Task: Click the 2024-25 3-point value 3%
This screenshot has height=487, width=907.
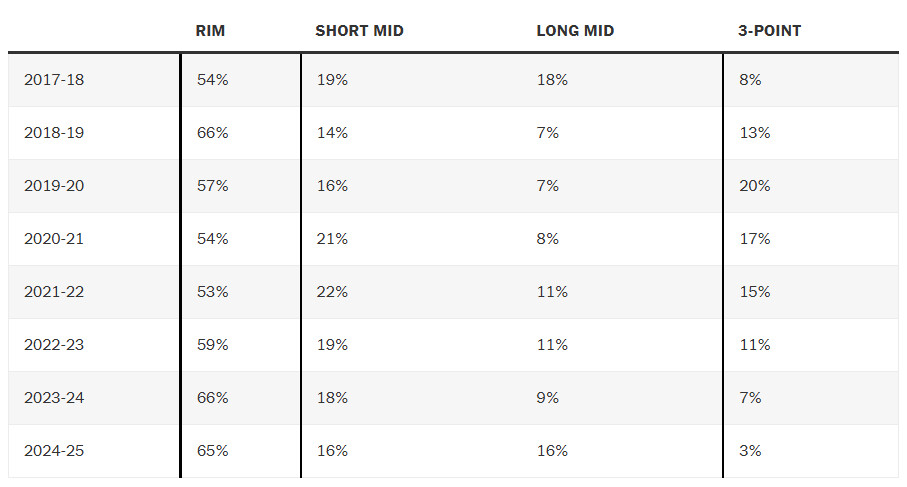Action: click(750, 451)
